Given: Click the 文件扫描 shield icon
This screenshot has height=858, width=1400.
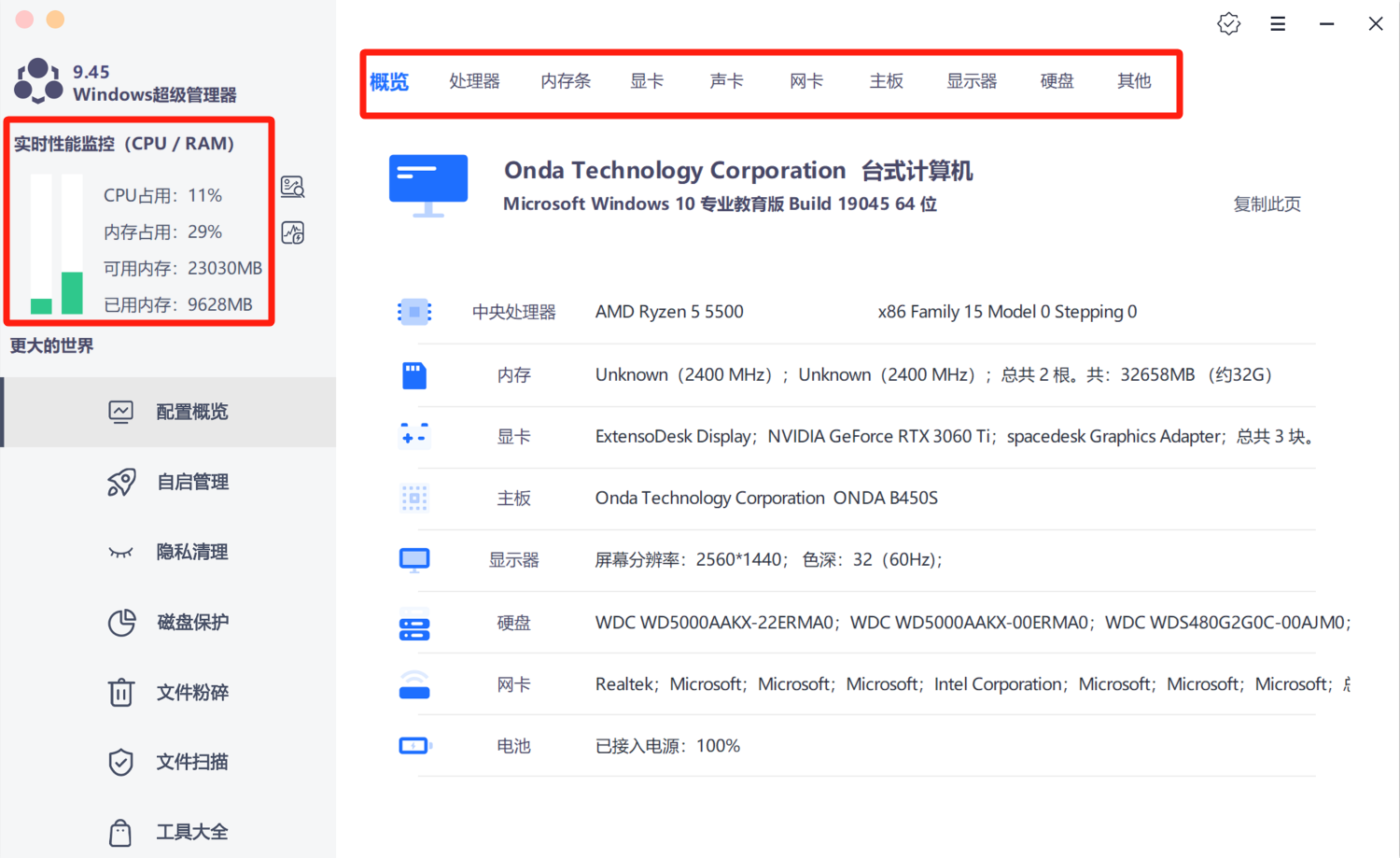Looking at the screenshot, I should (x=120, y=762).
